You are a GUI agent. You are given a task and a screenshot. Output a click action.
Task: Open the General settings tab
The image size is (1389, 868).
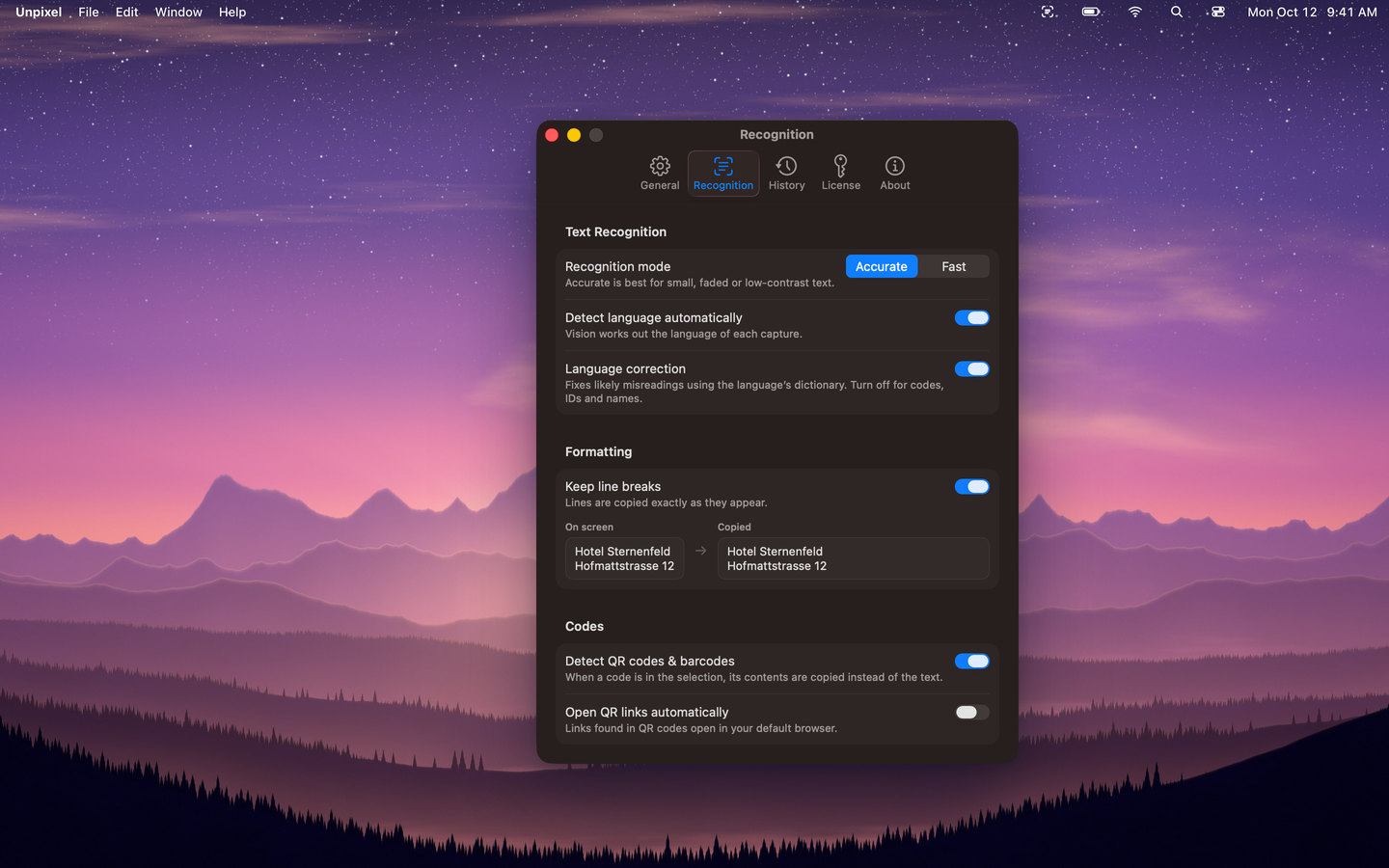(x=660, y=174)
